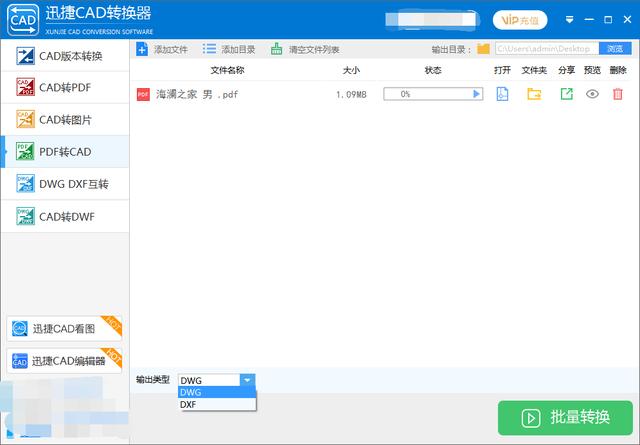Click the output directory folder icon
Screen dimensions: 640x445
click(483, 49)
